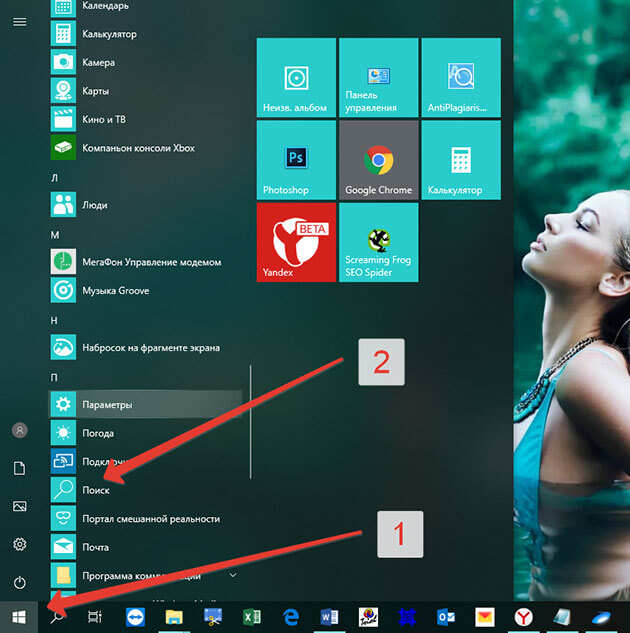Open the Google Chrome tile
630x633 pixels.
point(379,160)
